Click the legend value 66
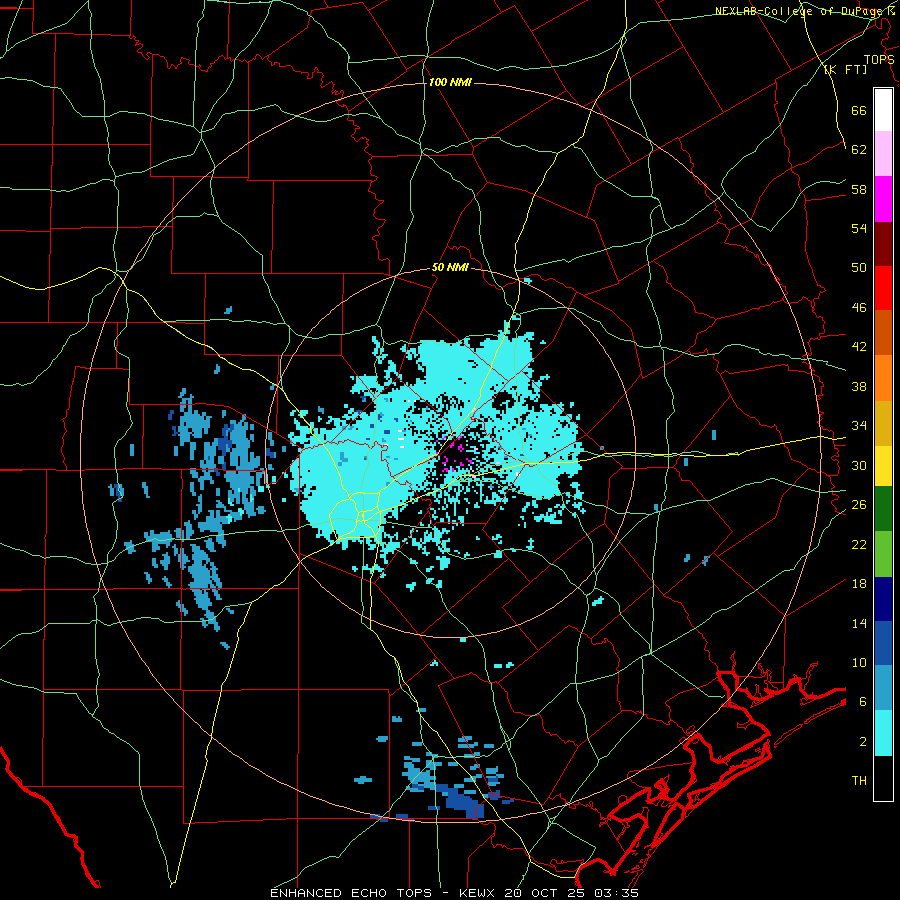This screenshot has height=900, width=900. click(x=859, y=110)
